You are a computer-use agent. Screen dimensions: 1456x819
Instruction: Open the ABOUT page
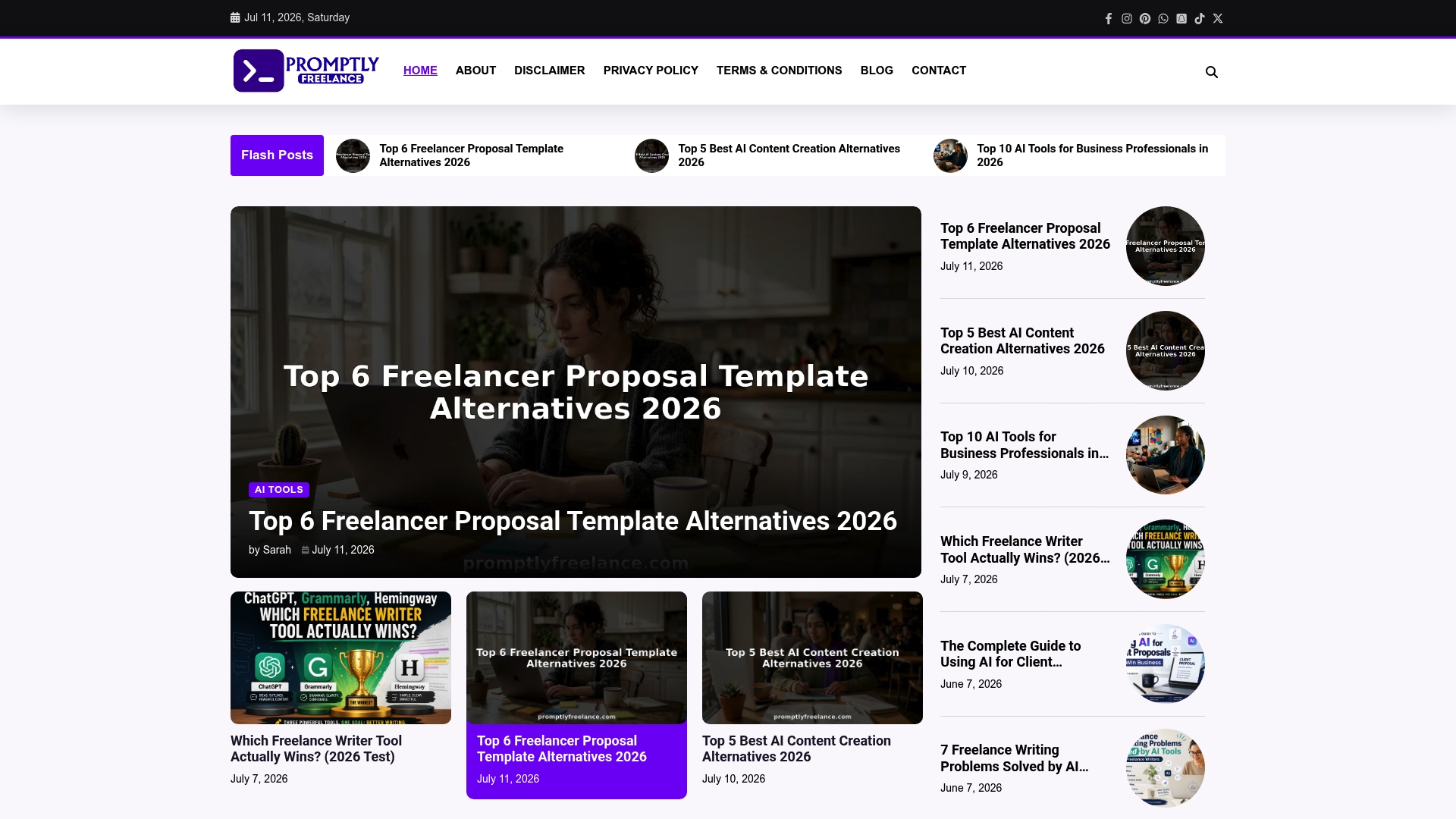(x=475, y=71)
